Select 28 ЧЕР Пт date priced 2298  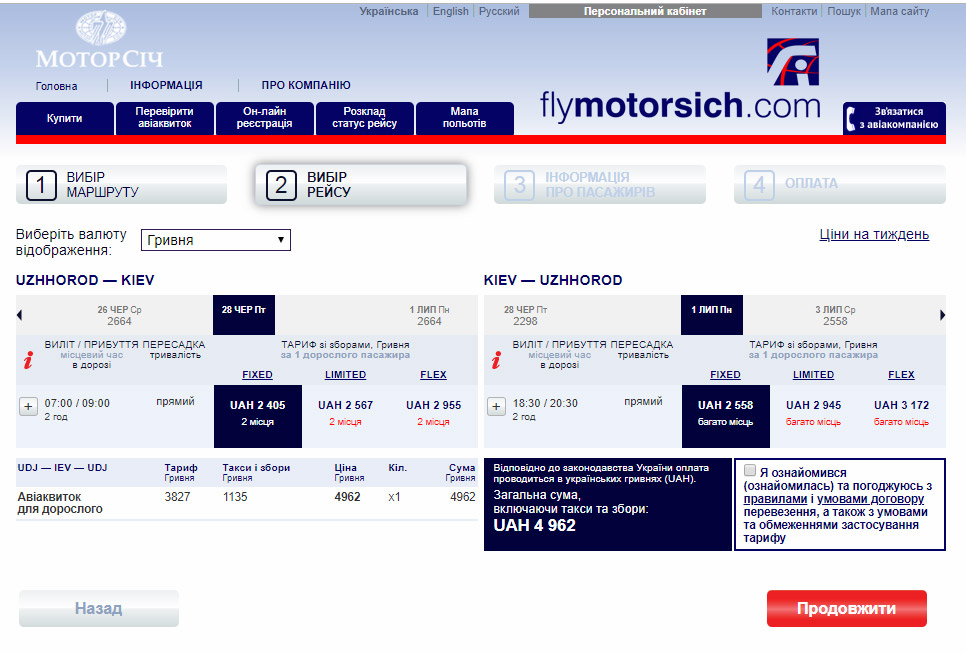pyautogui.click(x=526, y=315)
